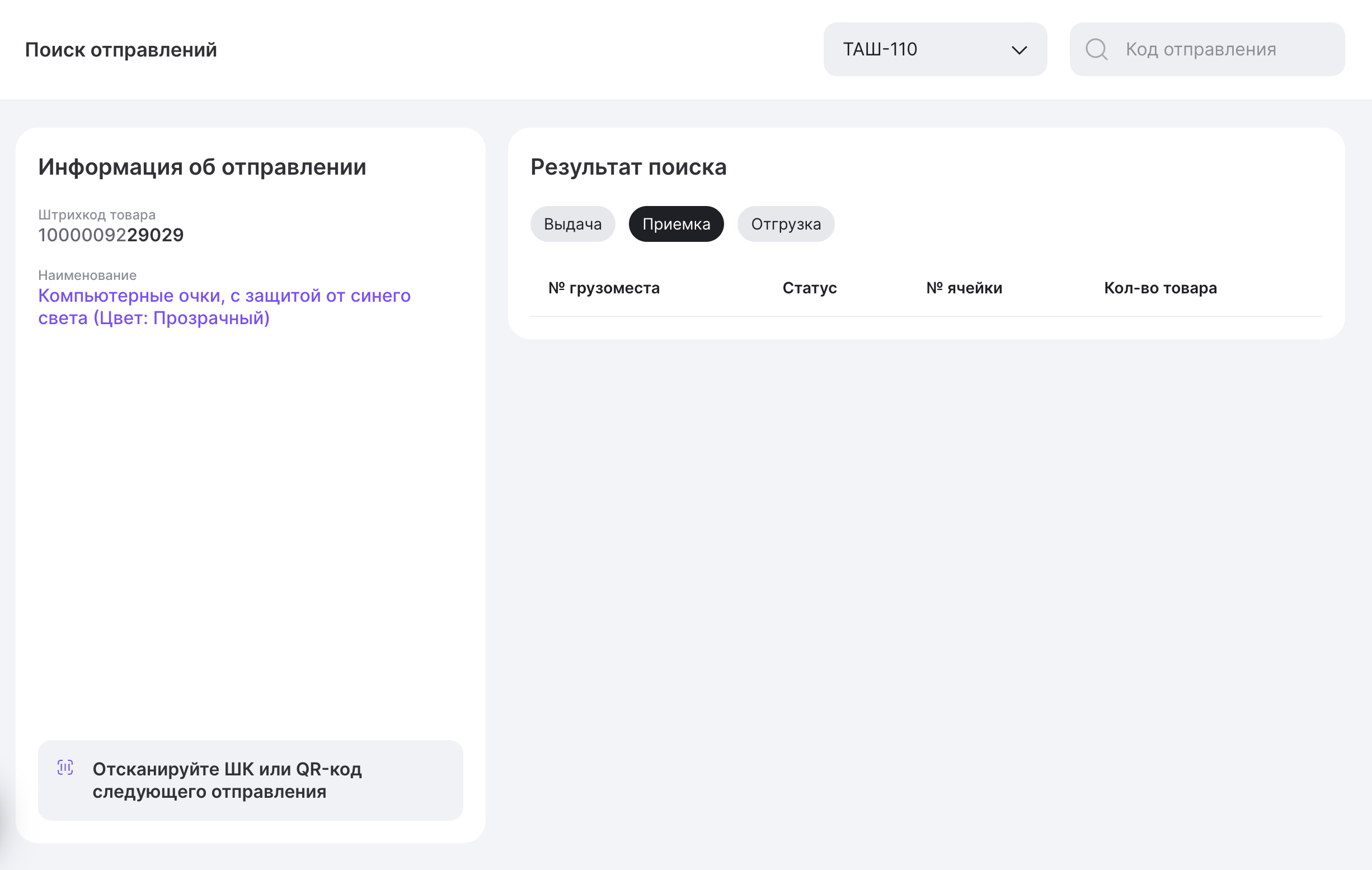Switch to the Выдача tab
This screenshot has width=1372, height=870.
pyautogui.click(x=572, y=224)
